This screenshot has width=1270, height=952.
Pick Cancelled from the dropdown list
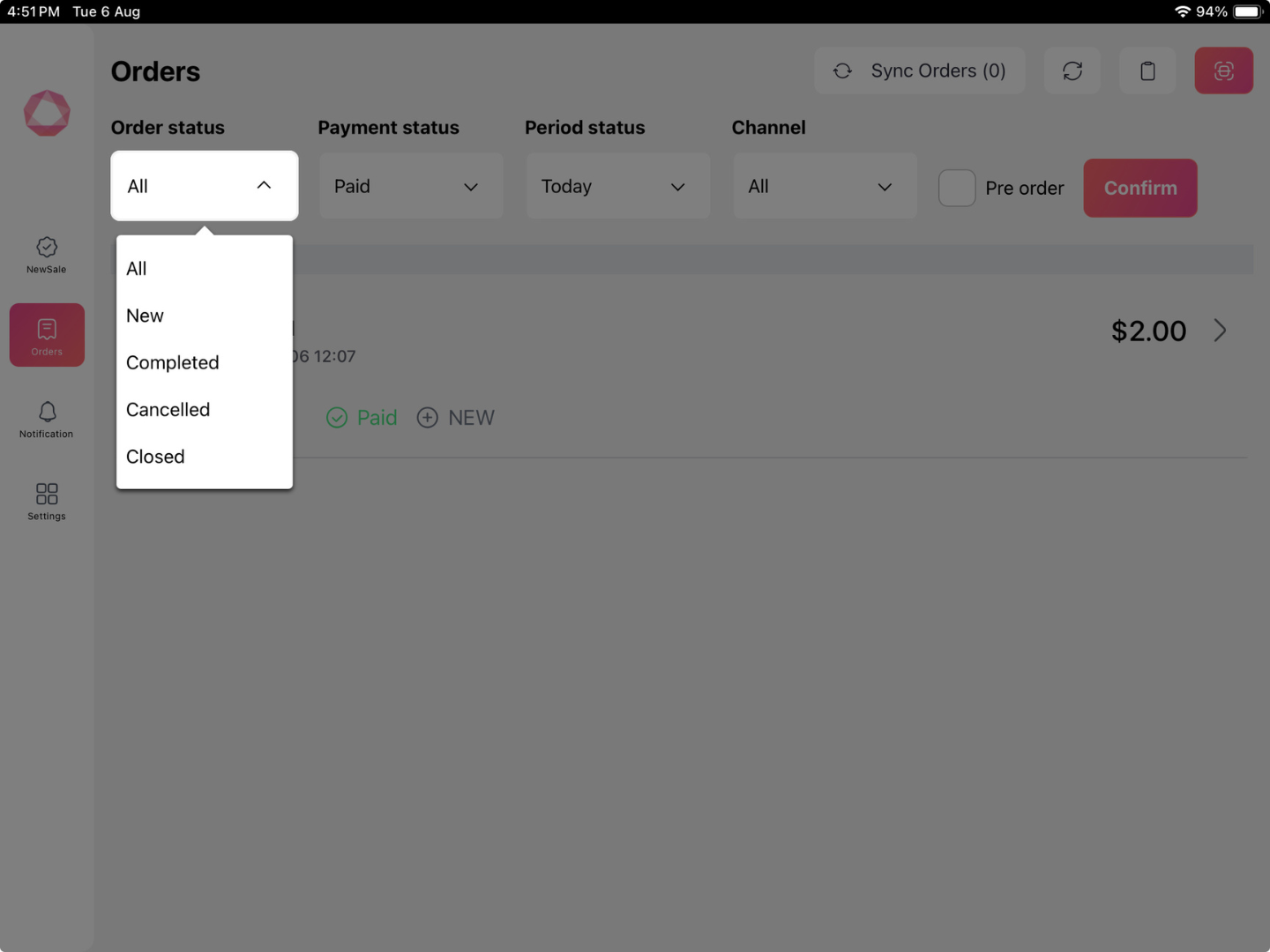point(168,410)
